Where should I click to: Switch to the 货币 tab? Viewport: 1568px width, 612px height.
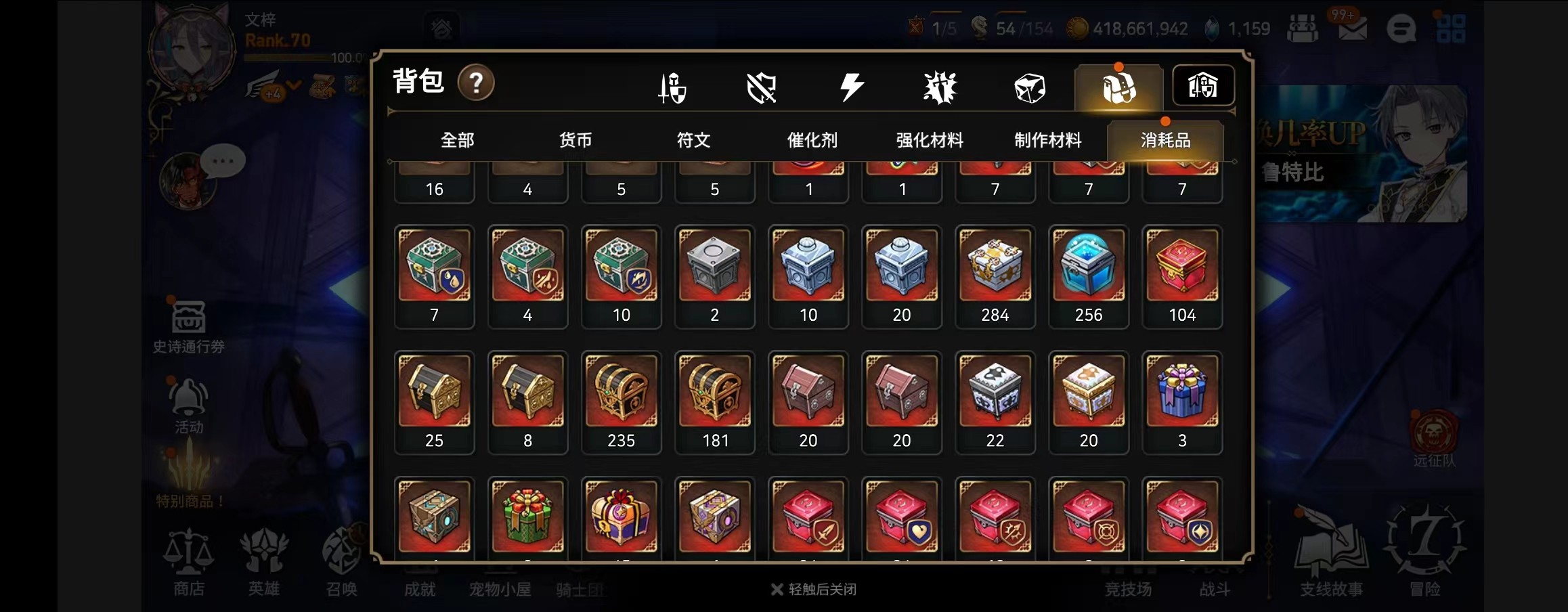click(x=575, y=140)
